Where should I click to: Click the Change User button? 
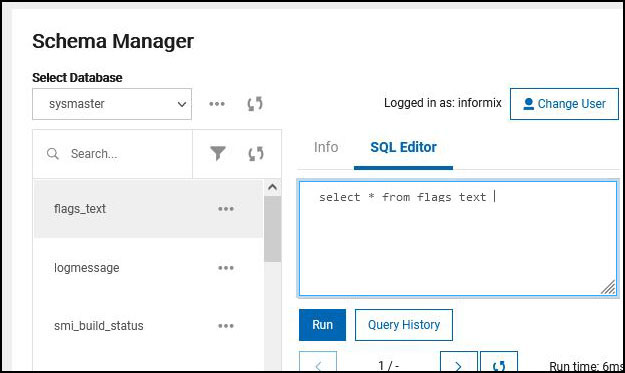(564, 104)
